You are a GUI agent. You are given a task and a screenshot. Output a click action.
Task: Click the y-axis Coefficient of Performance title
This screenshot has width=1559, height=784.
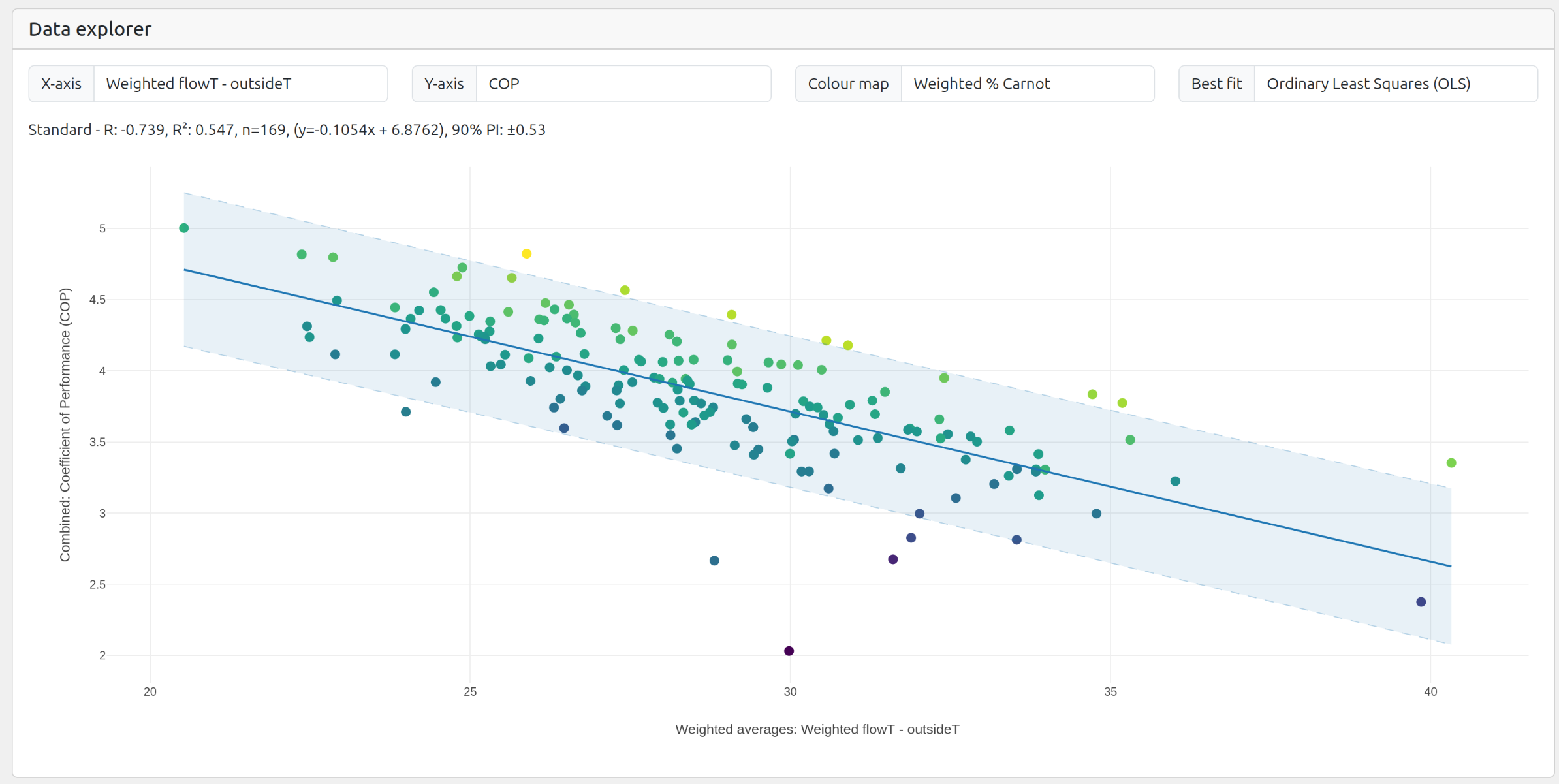tap(65, 424)
